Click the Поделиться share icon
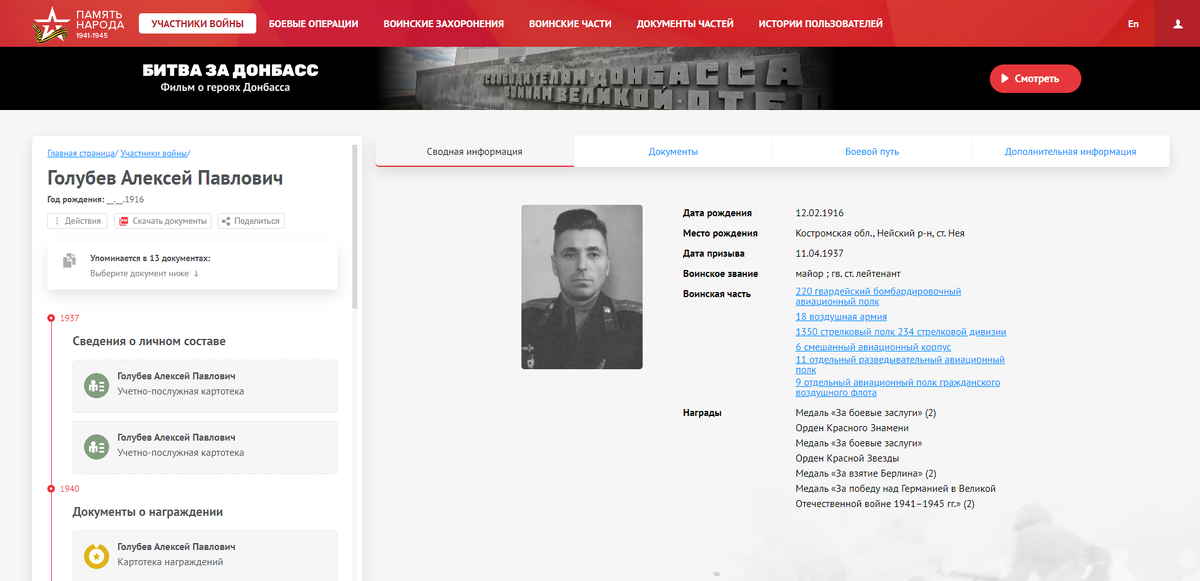 click(226, 221)
